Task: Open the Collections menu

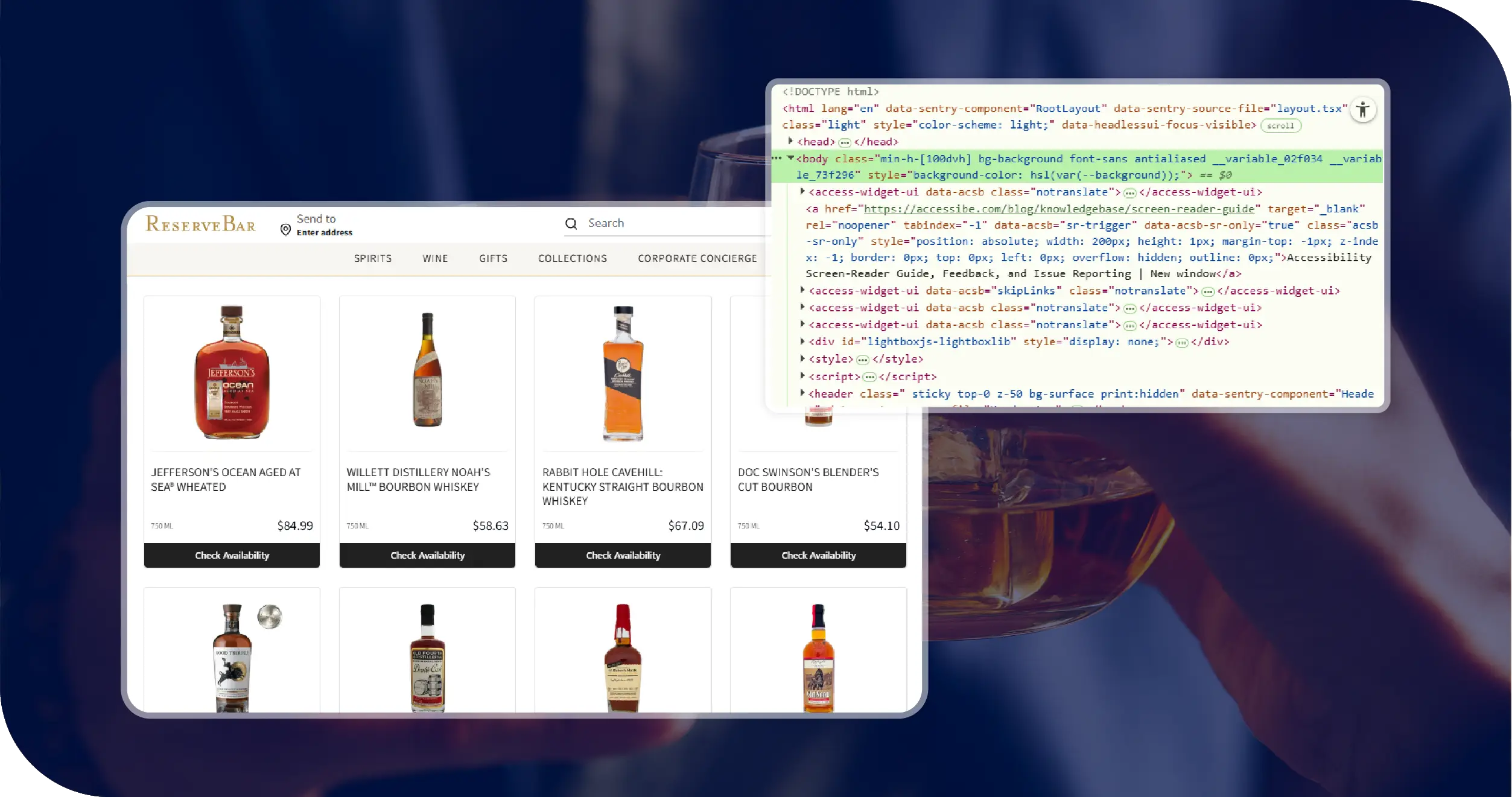Action: tap(572, 258)
